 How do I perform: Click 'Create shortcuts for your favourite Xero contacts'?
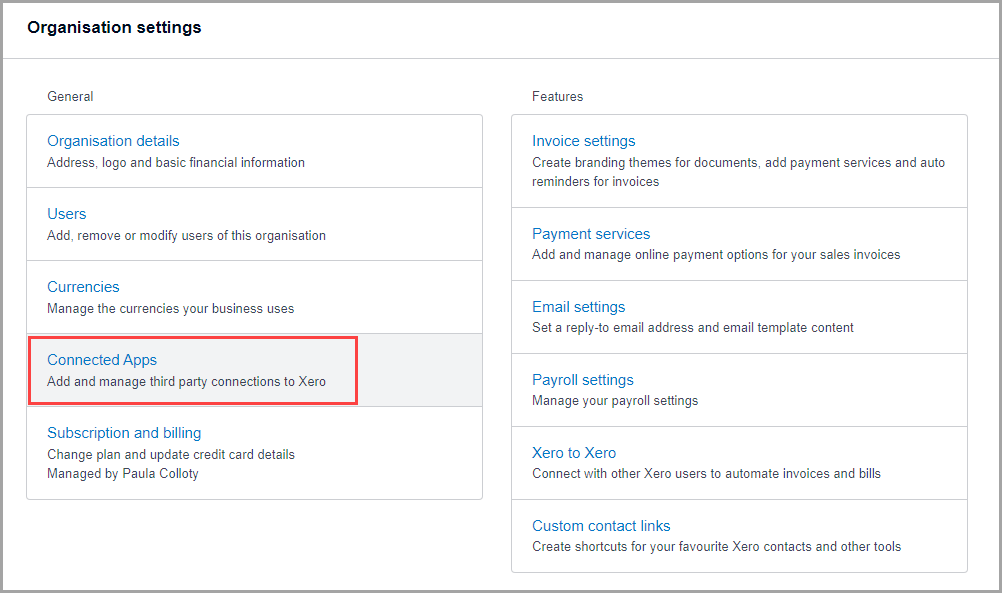pos(717,546)
